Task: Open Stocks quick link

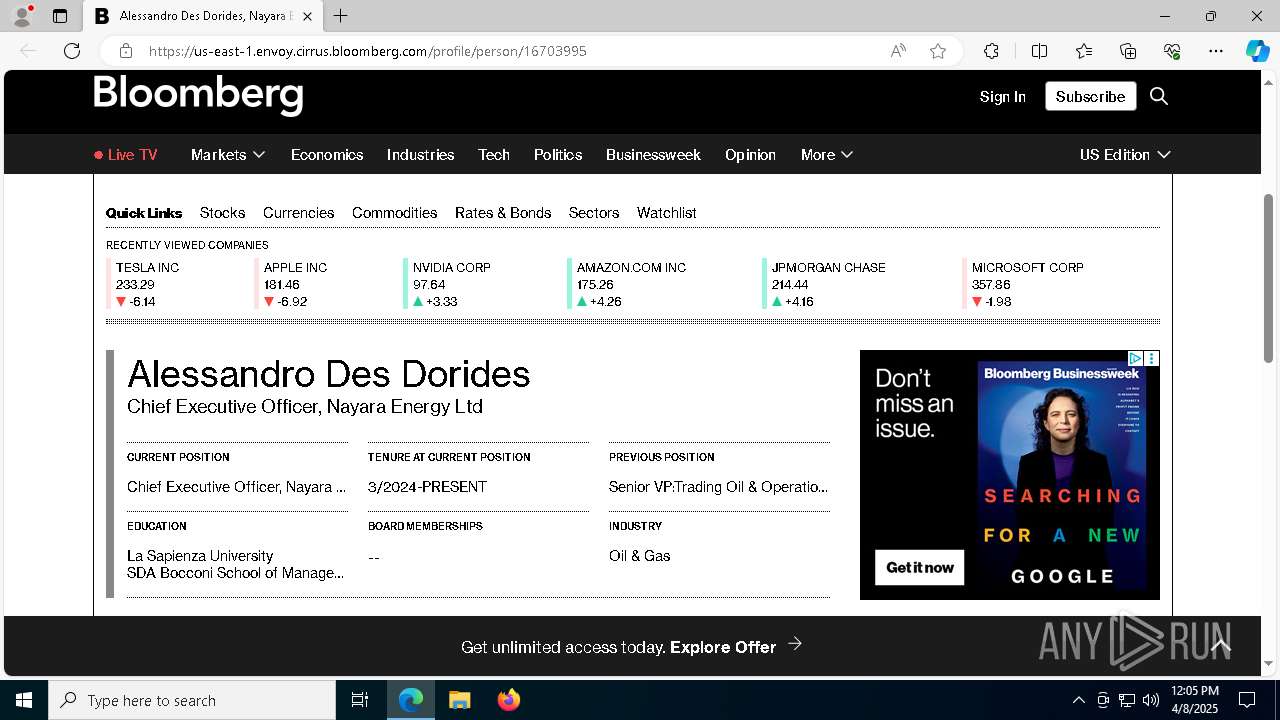Action: click(222, 213)
